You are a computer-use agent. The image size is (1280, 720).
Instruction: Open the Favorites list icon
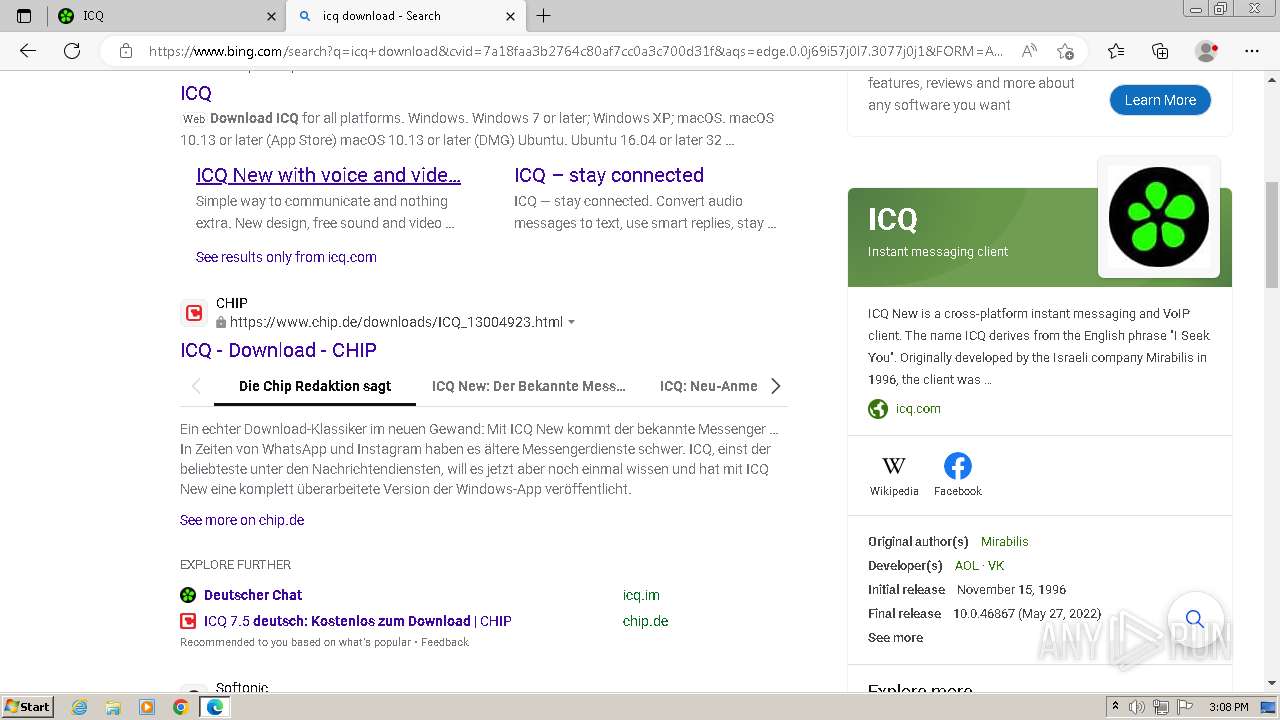pos(1116,51)
